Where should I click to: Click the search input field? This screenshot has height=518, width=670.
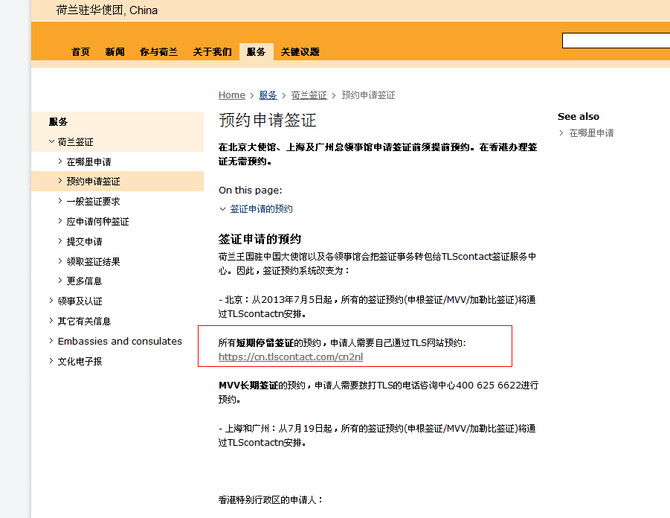click(x=616, y=41)
